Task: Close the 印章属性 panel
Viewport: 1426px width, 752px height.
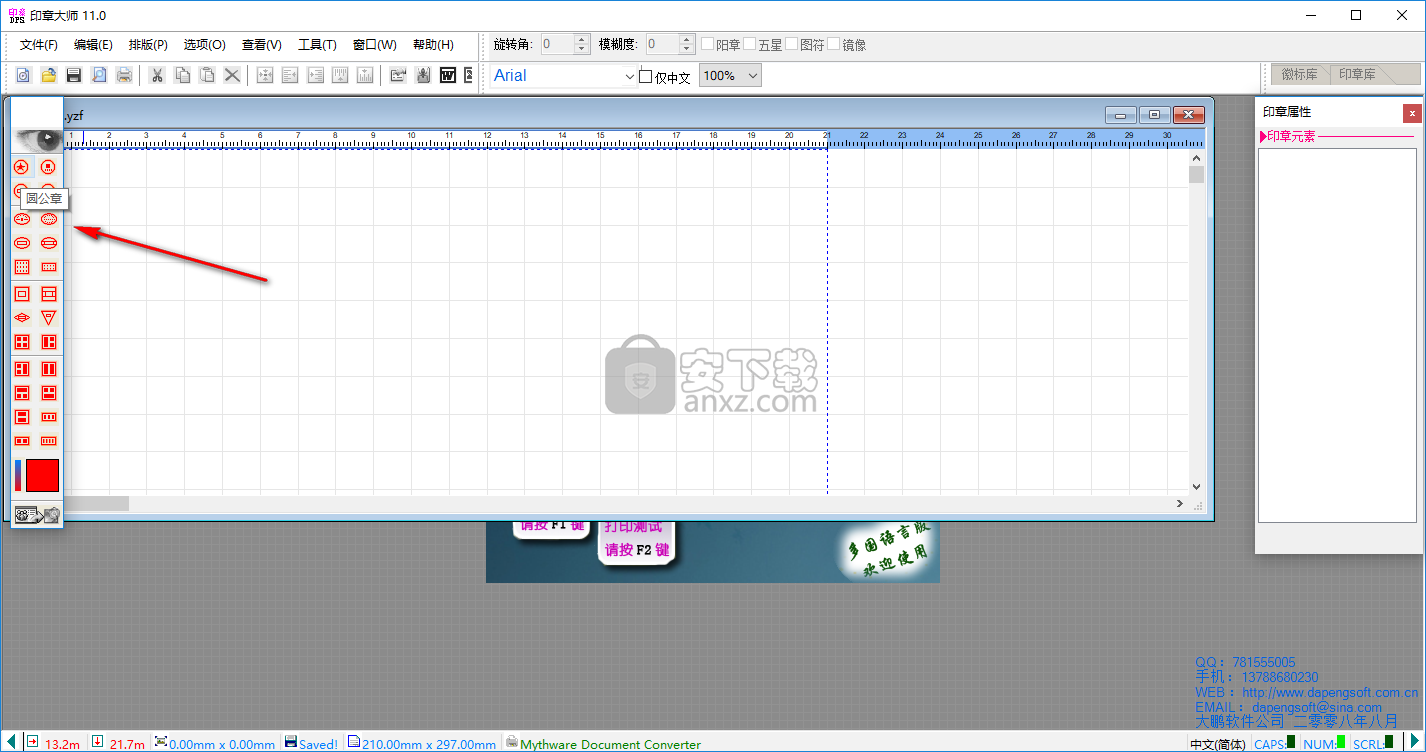Action: (x=1411, y=113)
